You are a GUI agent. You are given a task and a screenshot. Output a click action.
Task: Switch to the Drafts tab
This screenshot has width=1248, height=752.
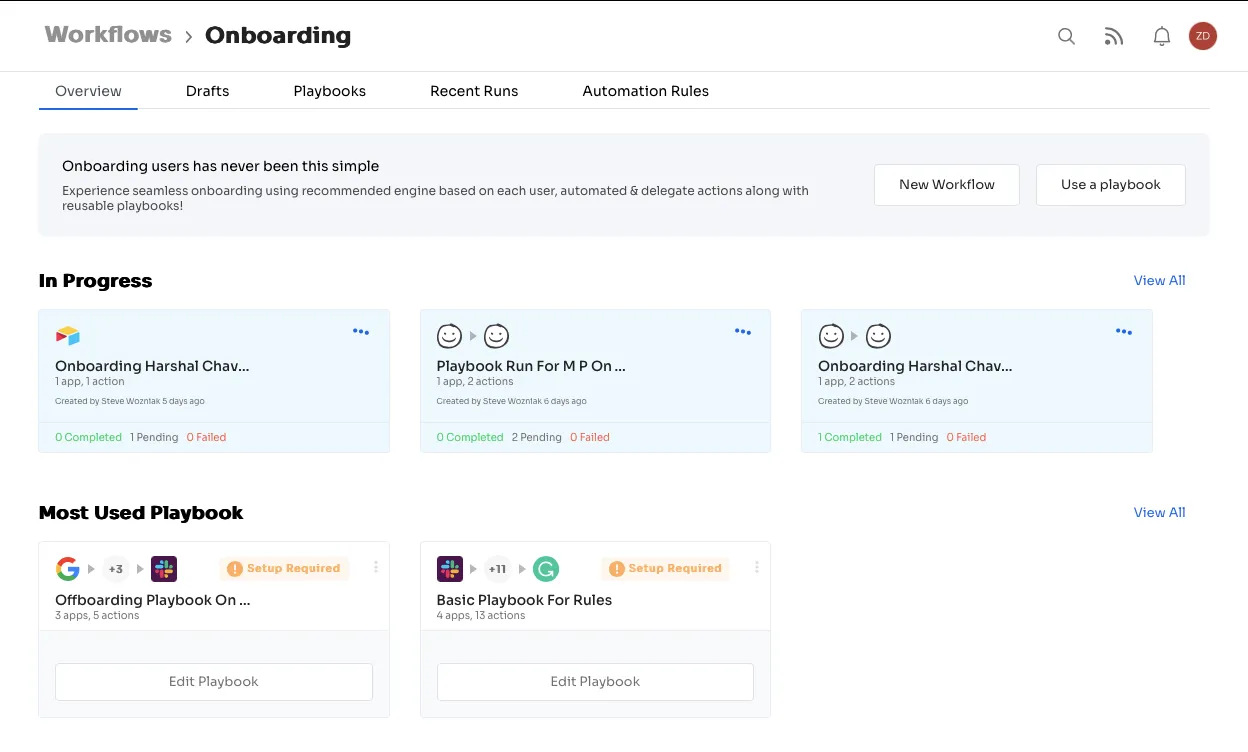click(x=208, y=91)
